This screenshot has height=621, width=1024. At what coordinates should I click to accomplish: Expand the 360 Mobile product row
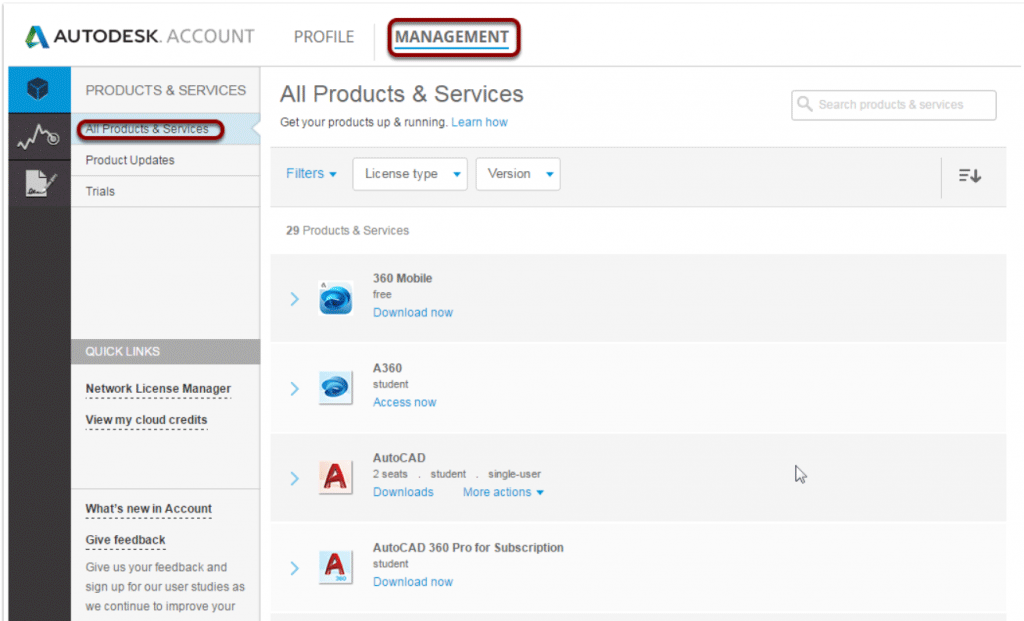point(294,298)
